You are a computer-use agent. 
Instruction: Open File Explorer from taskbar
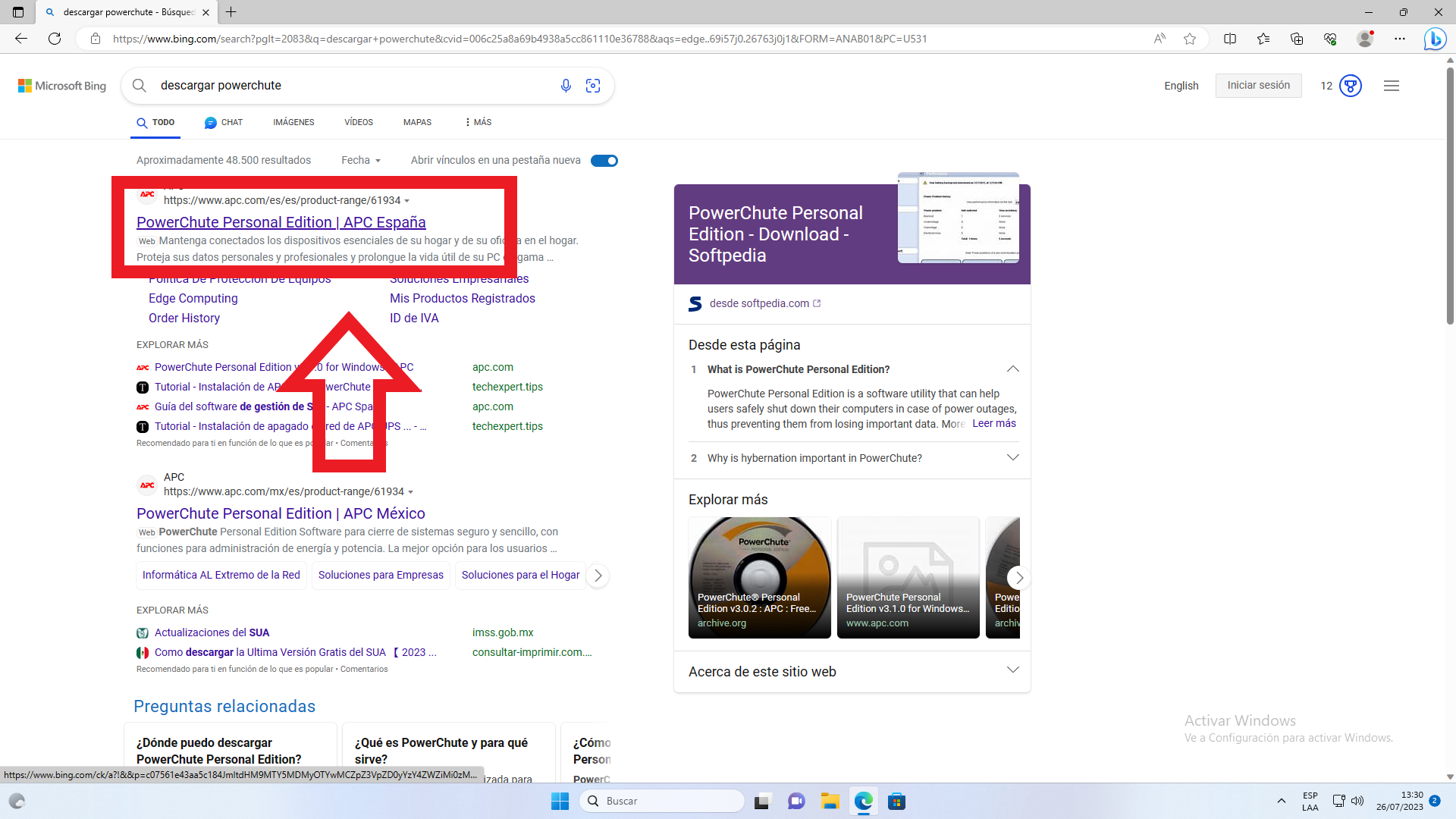point(830,802)
